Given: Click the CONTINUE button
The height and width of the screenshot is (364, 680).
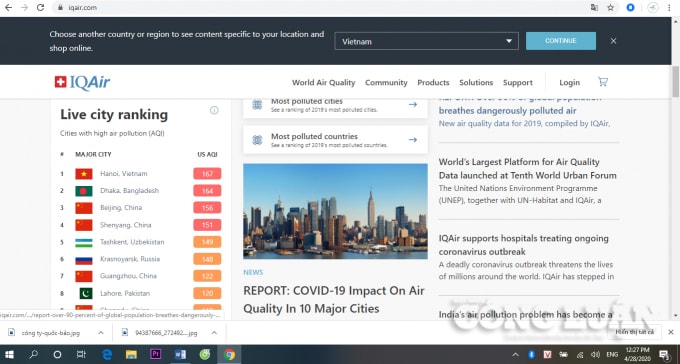Looking at the screenshot, I should coord(561,41).
